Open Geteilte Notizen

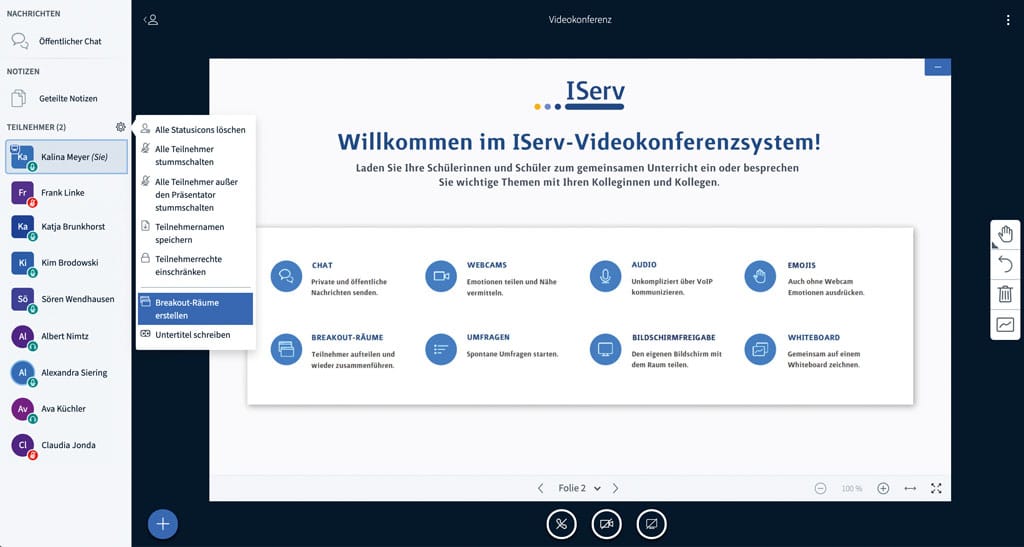[x=65, y=99]
